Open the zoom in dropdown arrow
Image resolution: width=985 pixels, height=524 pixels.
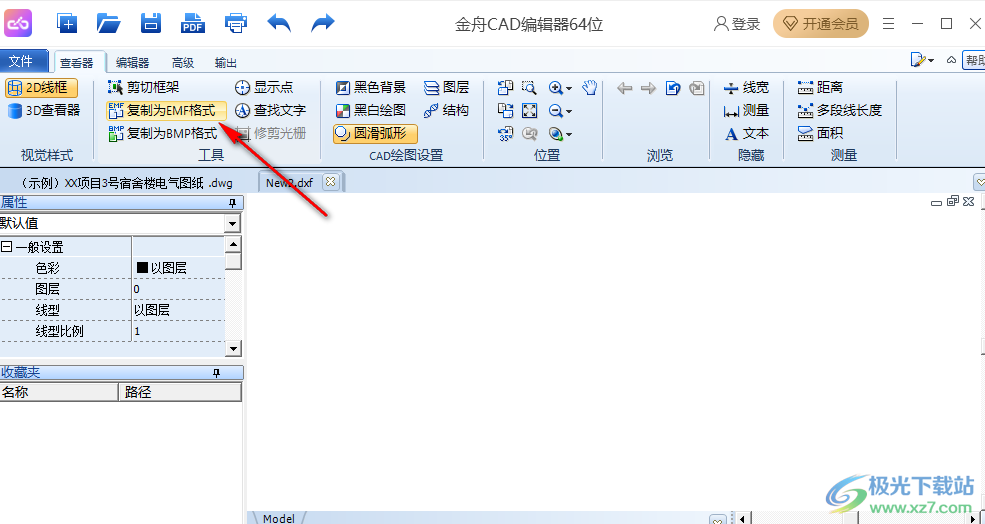click(569, 88)
